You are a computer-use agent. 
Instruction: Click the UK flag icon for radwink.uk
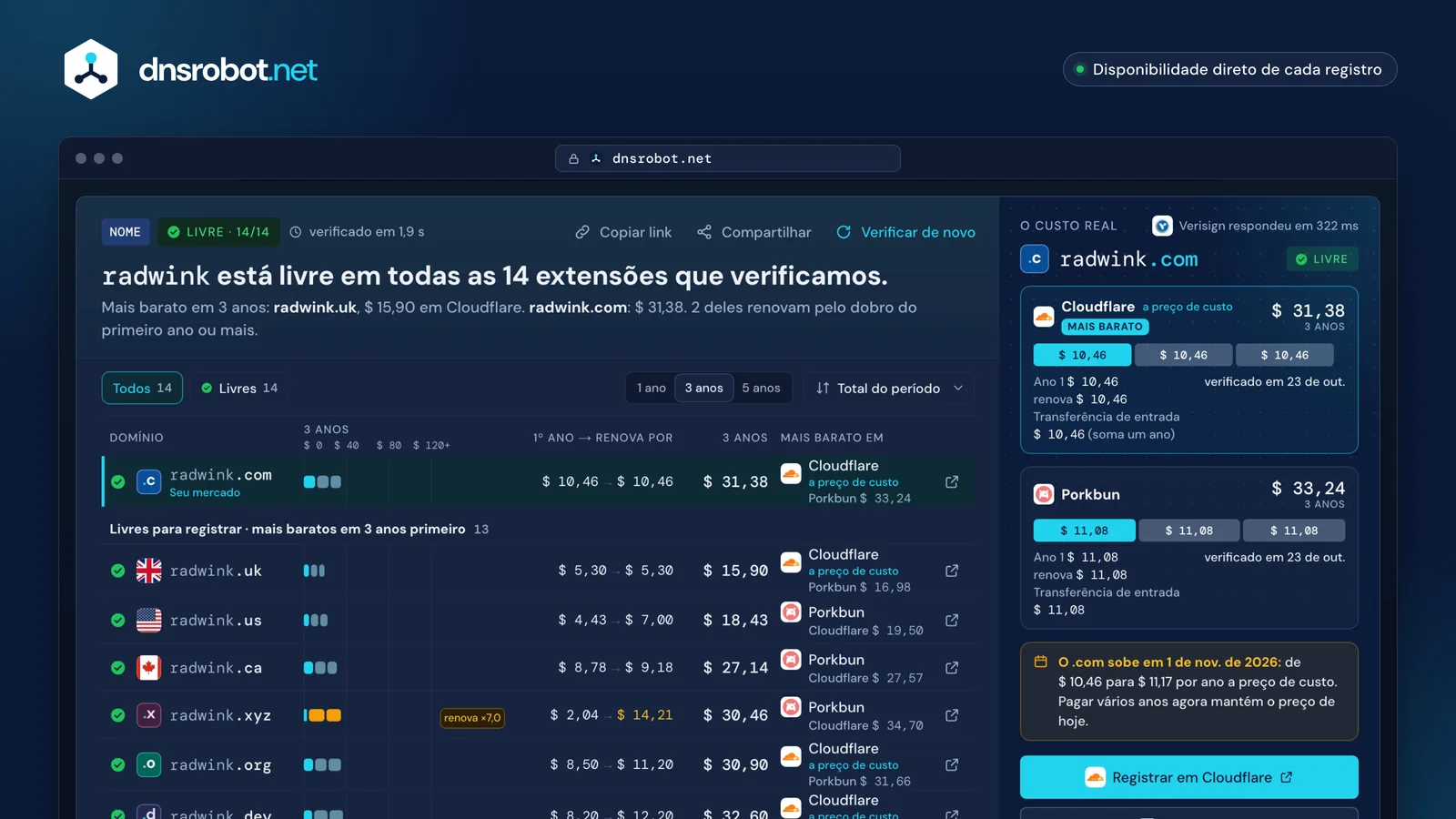pyautogui.click(x=148, y=571)
